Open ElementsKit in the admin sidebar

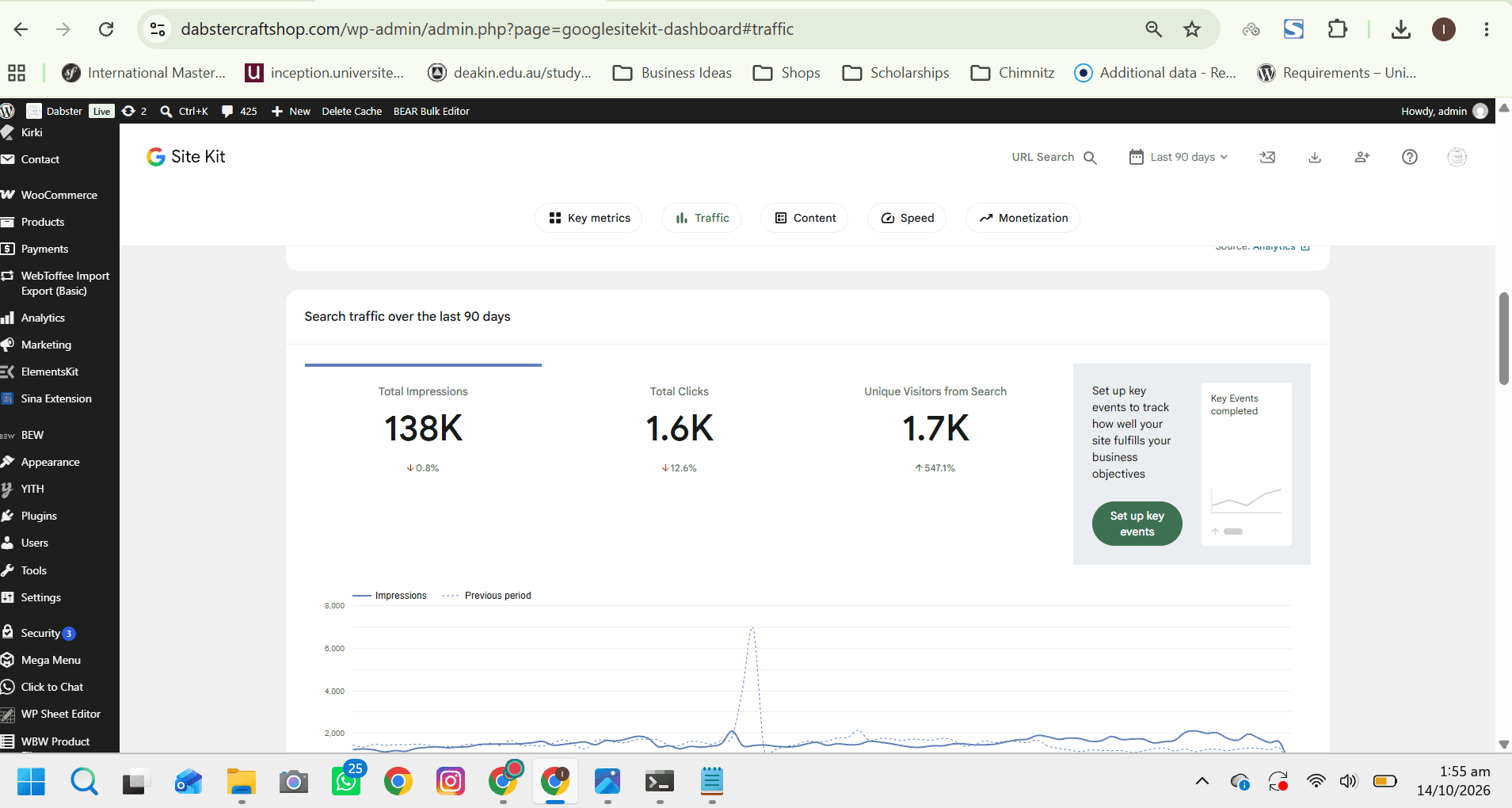(x=59, y=372)
